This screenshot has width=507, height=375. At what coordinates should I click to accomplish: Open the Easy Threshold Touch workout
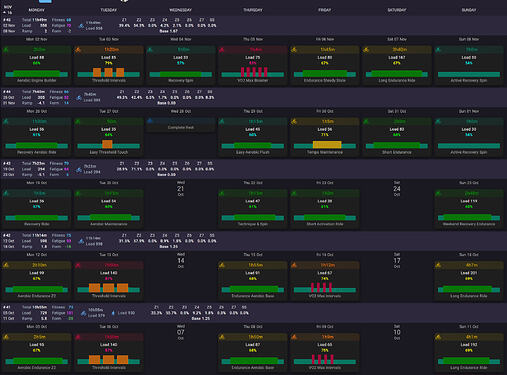point(109,137)
